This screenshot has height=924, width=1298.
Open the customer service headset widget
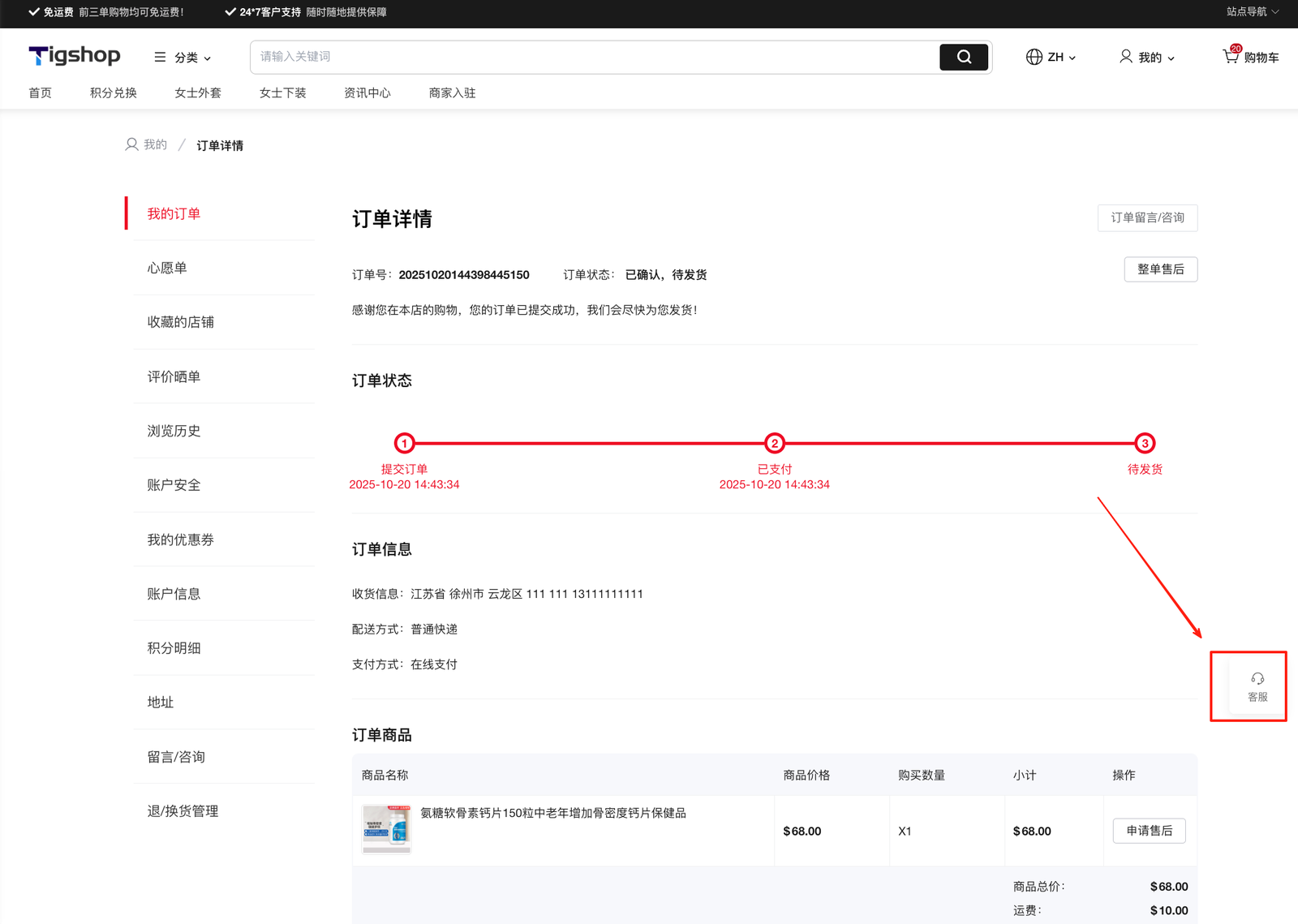pyautogui.click(x=1257, y=686)
